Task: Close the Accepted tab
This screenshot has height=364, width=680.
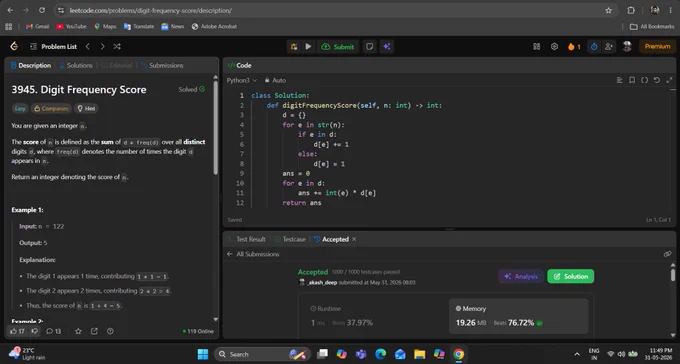Action: 354,239
